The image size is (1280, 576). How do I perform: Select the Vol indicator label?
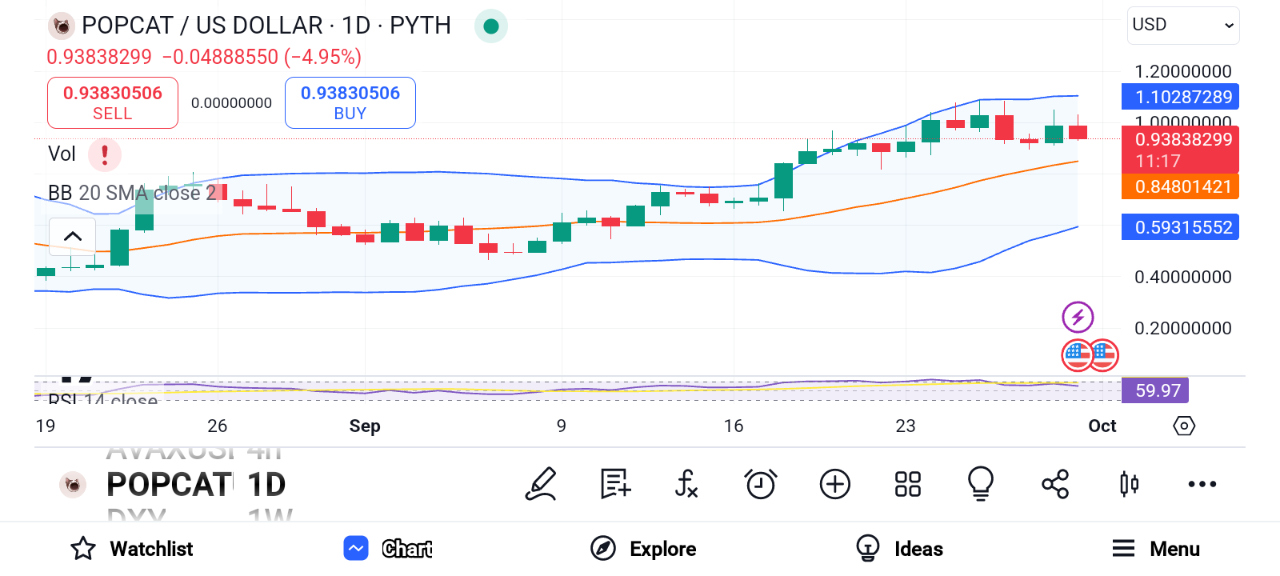[x=62, y=154]
